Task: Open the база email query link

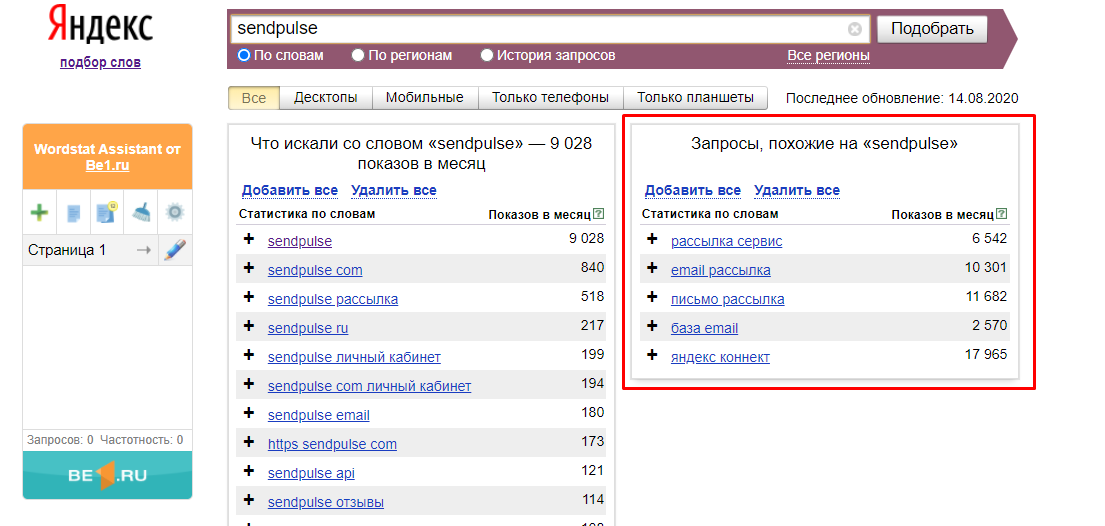Action: 705,329
